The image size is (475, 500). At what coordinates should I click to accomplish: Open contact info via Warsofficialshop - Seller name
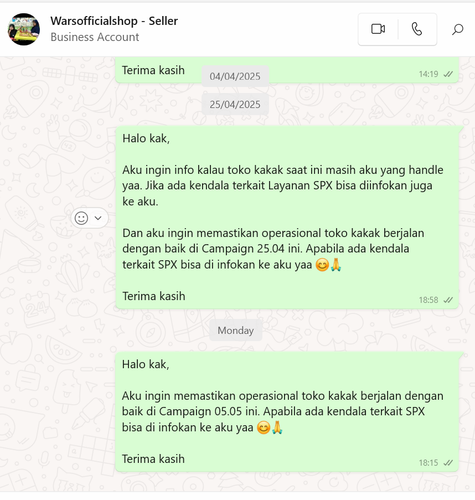tap(114, 21)
